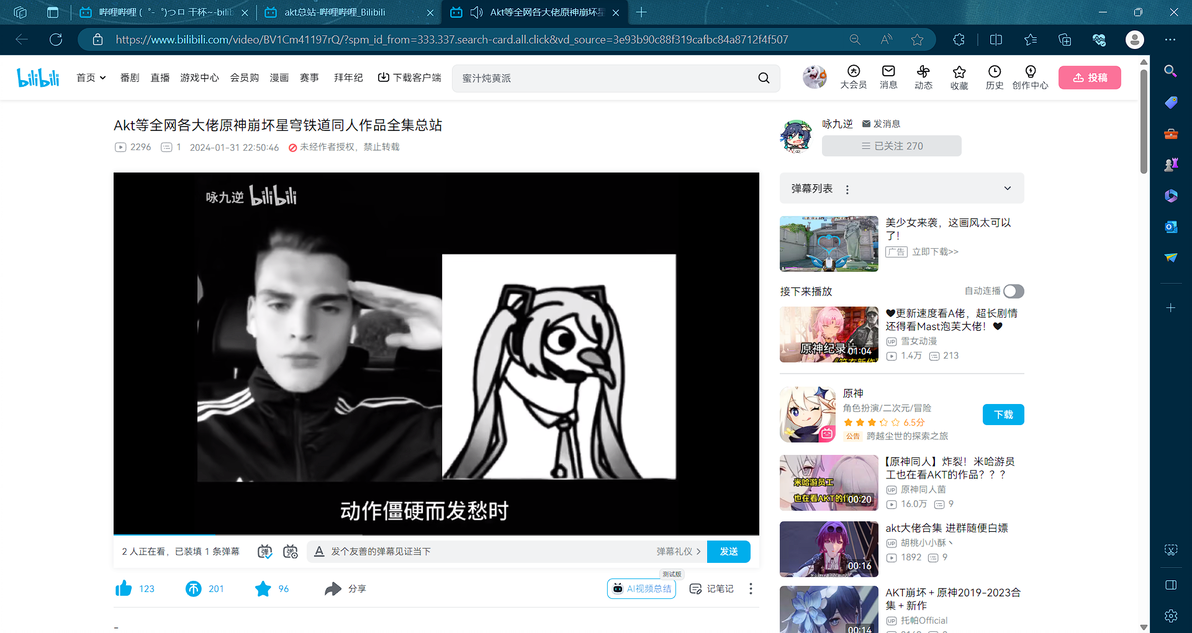
Task: Open the browser profile avatar icon
Action: pyautogui.click(x=1135, y=40)
